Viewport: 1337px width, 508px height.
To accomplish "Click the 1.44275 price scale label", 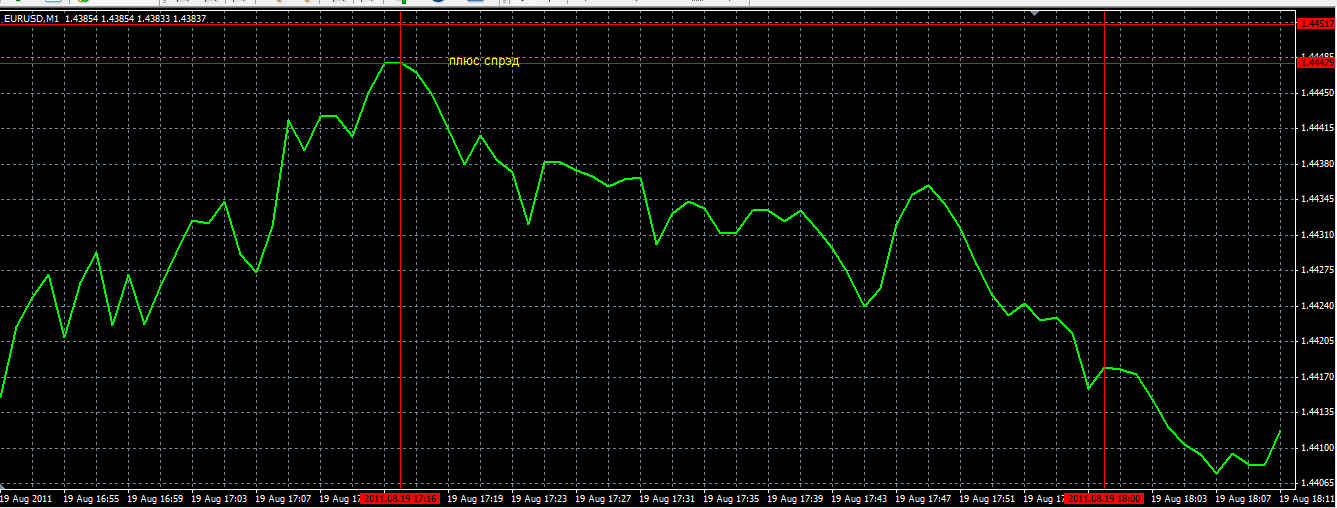I will tap(1317, 271).
